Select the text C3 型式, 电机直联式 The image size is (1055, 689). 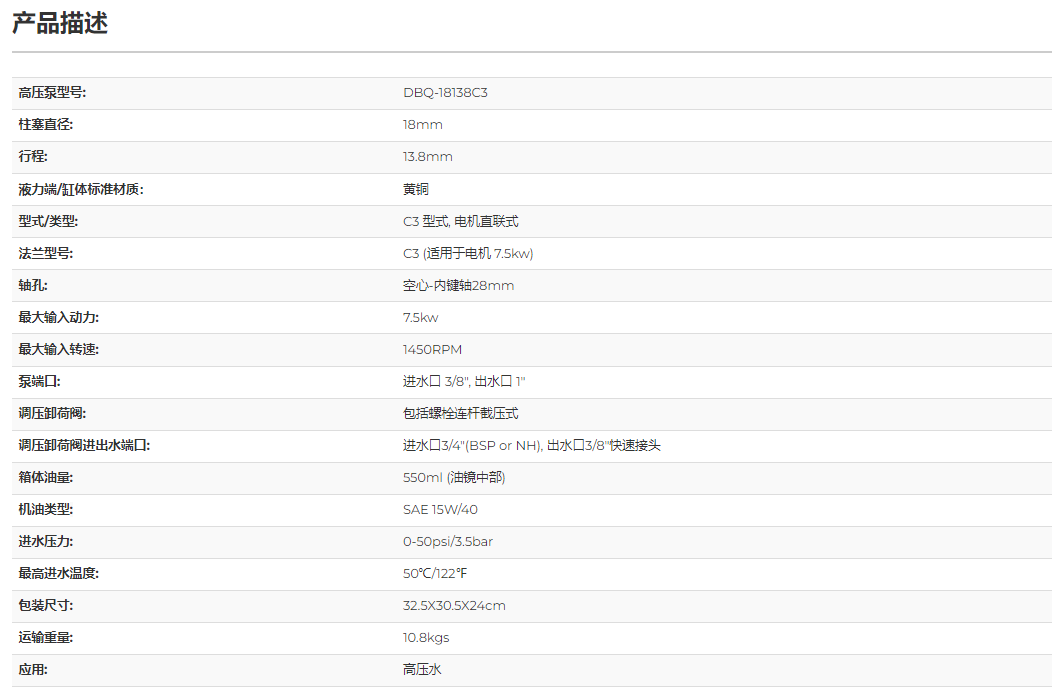460,221
